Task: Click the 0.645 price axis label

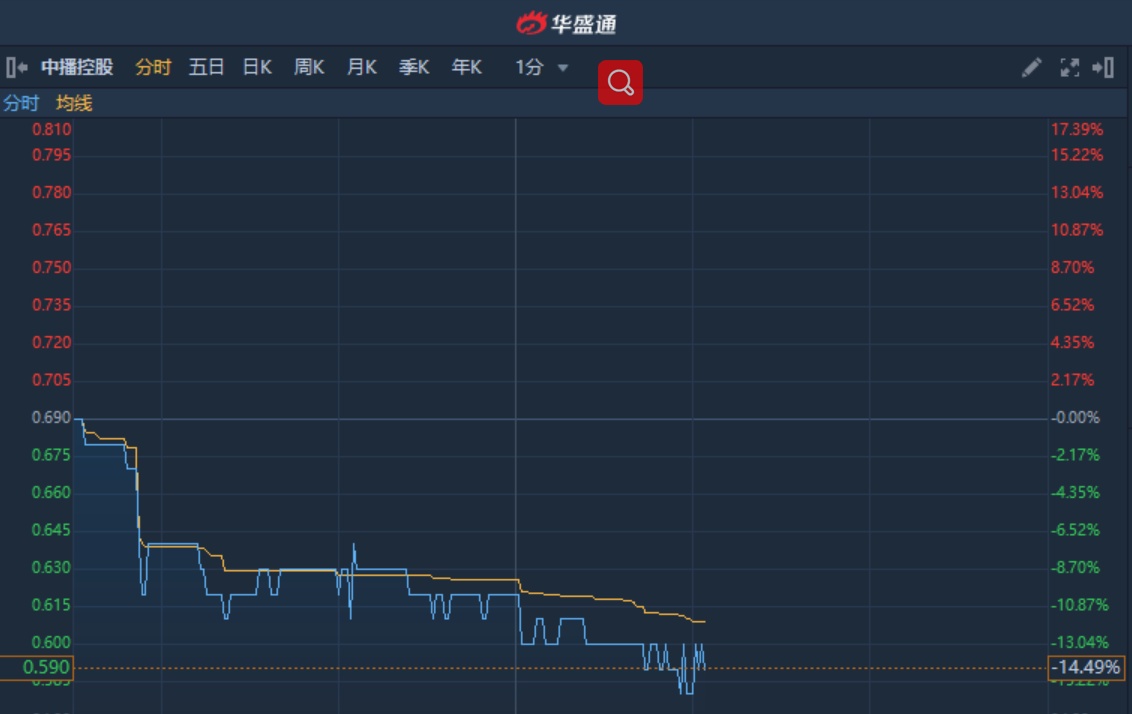Action: coord(51,531)
